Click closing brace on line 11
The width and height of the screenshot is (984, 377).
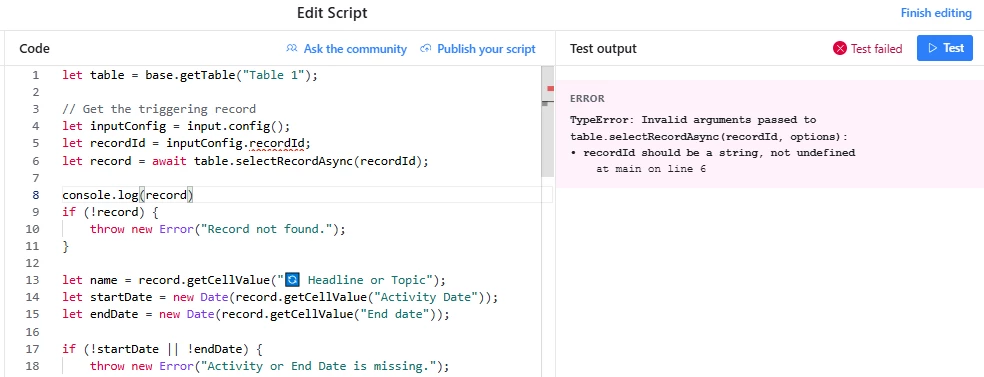click(x=65, y=247)
